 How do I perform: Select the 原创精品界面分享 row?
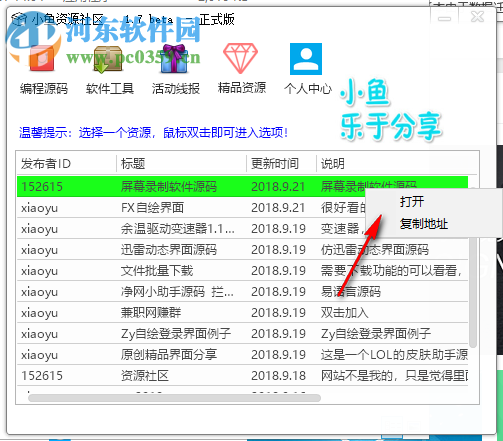tap(242, 355)
